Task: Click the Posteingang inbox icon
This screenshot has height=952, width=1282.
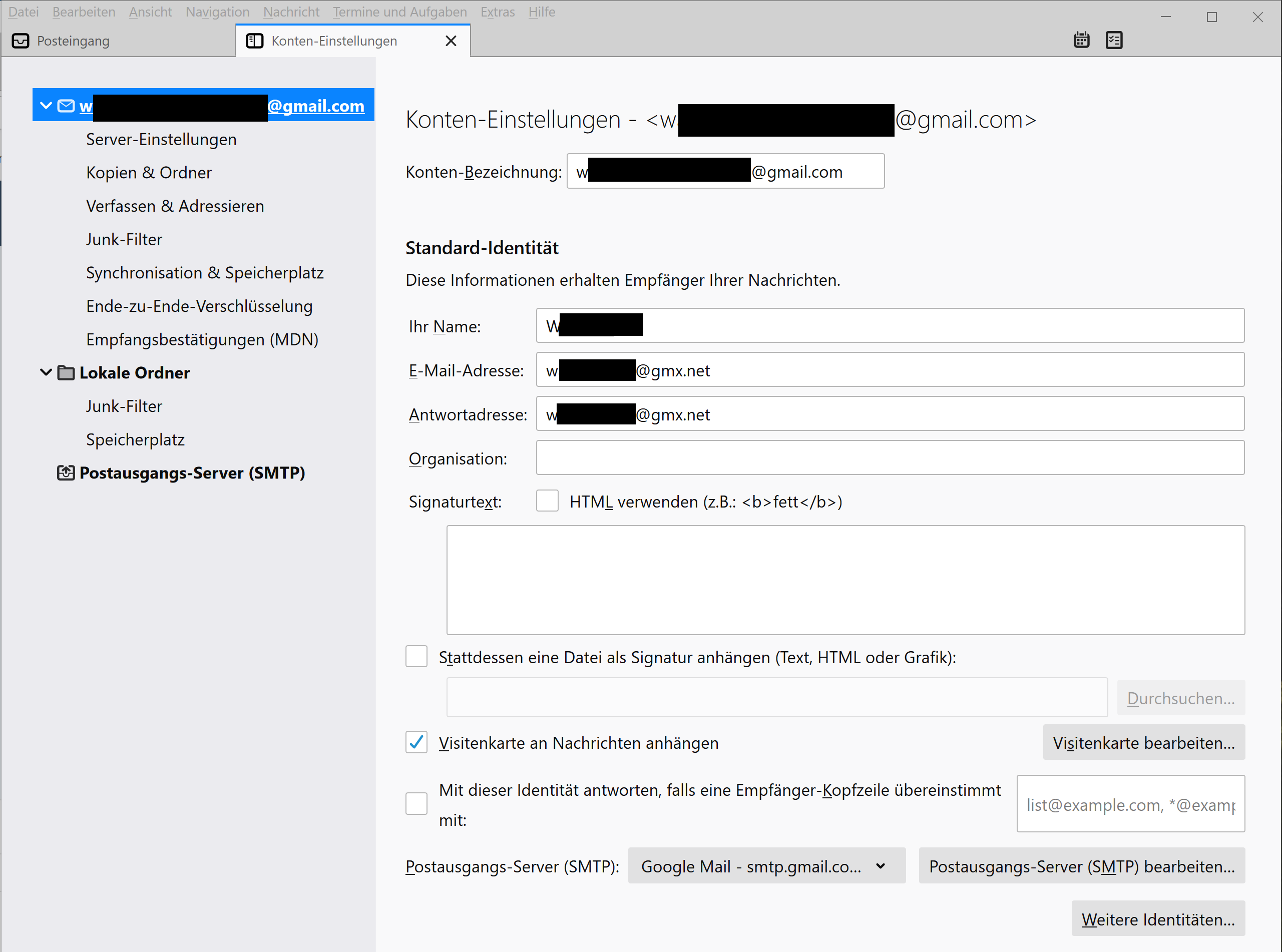Action: 20,41
